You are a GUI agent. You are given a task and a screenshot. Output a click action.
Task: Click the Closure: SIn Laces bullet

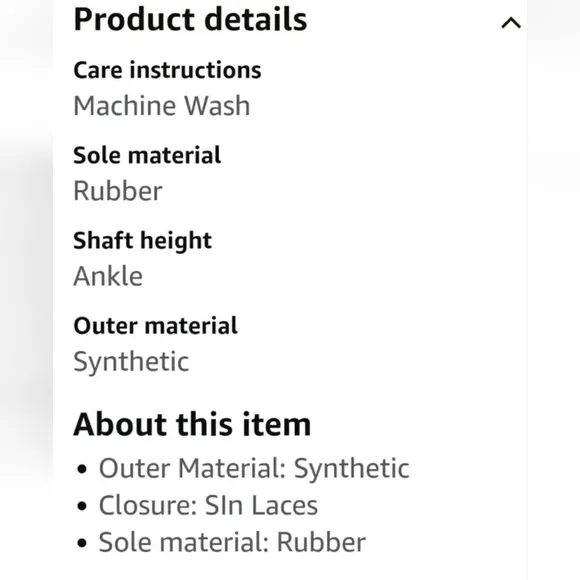coord(208,505)
